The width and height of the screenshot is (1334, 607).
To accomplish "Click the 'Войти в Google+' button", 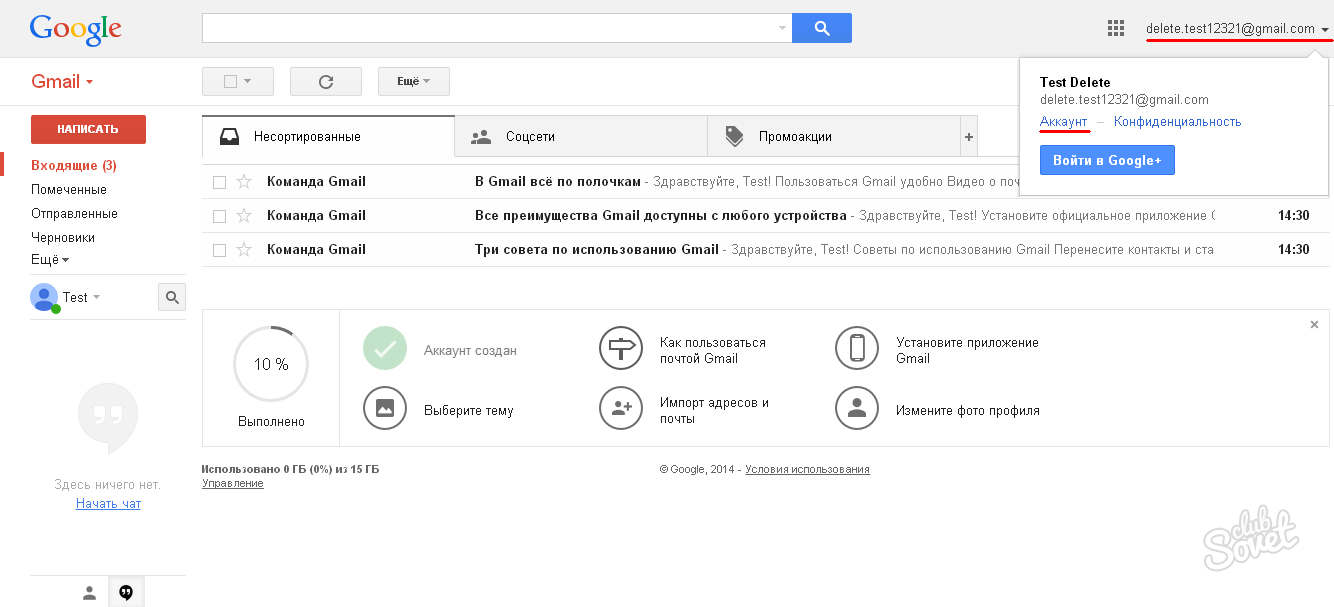I will click(x=1107, y=160).
